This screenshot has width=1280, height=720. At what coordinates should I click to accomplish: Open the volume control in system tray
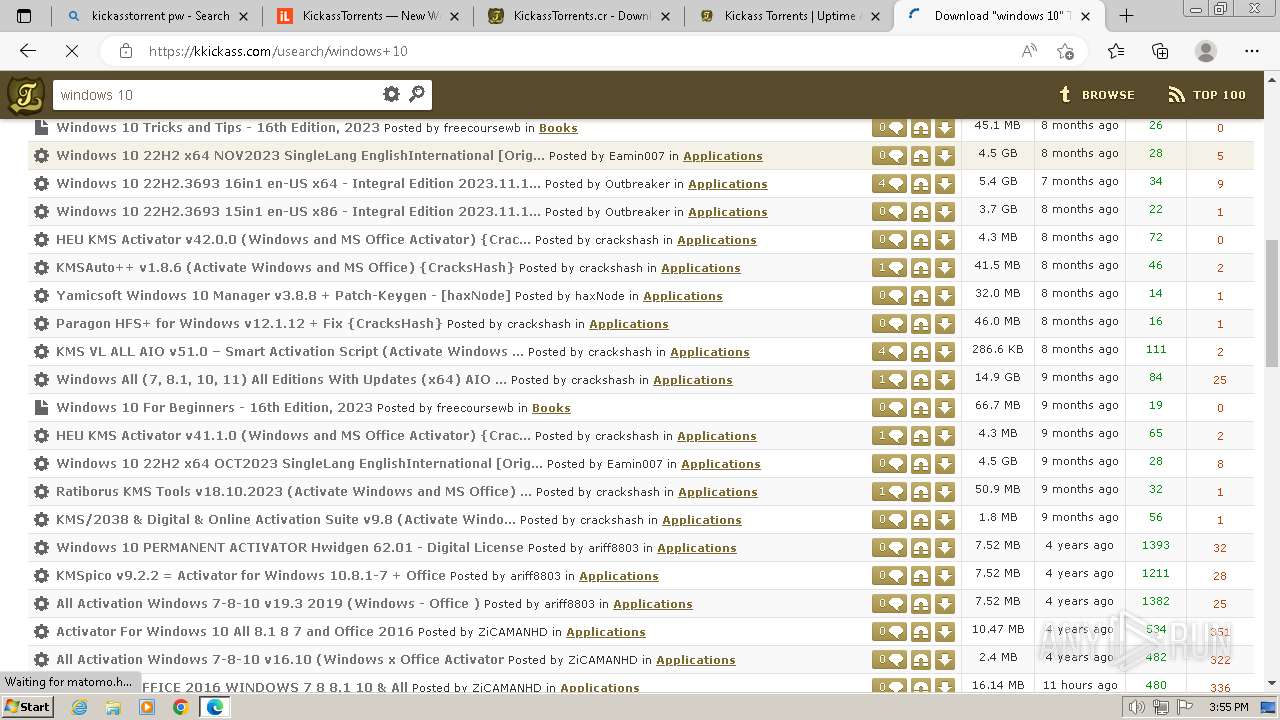1136,707
